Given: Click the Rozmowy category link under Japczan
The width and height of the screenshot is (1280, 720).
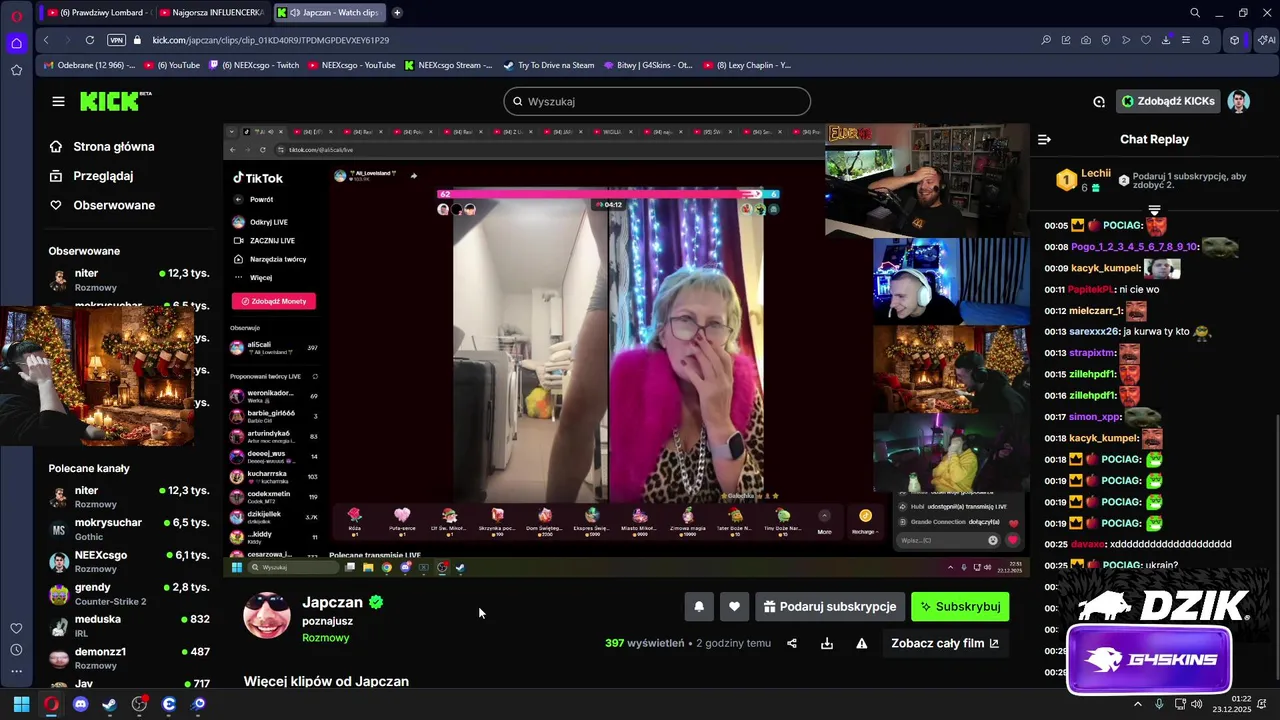Looking at the screenshot, I should 326,638.
